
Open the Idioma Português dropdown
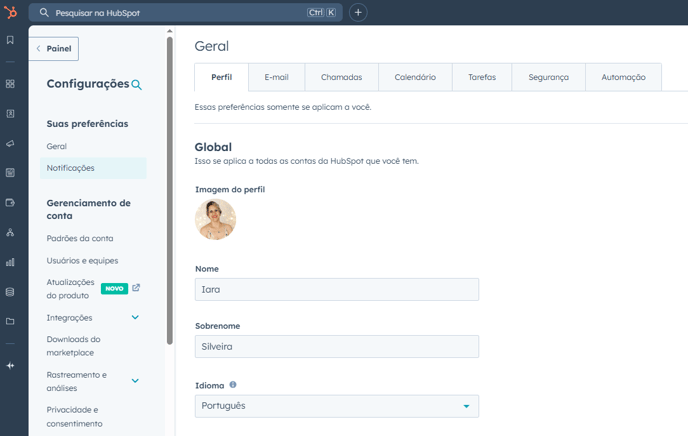point(336,406)
